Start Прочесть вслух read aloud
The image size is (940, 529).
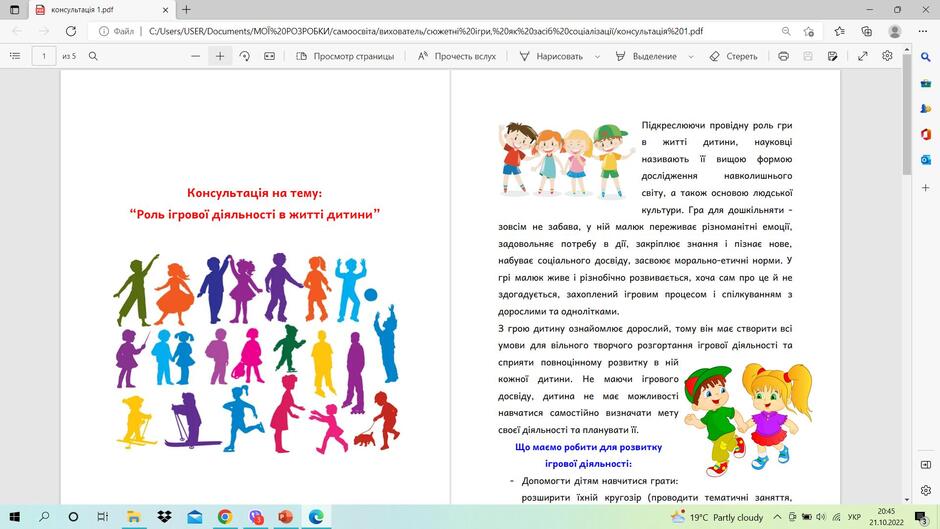pos(457,56)
